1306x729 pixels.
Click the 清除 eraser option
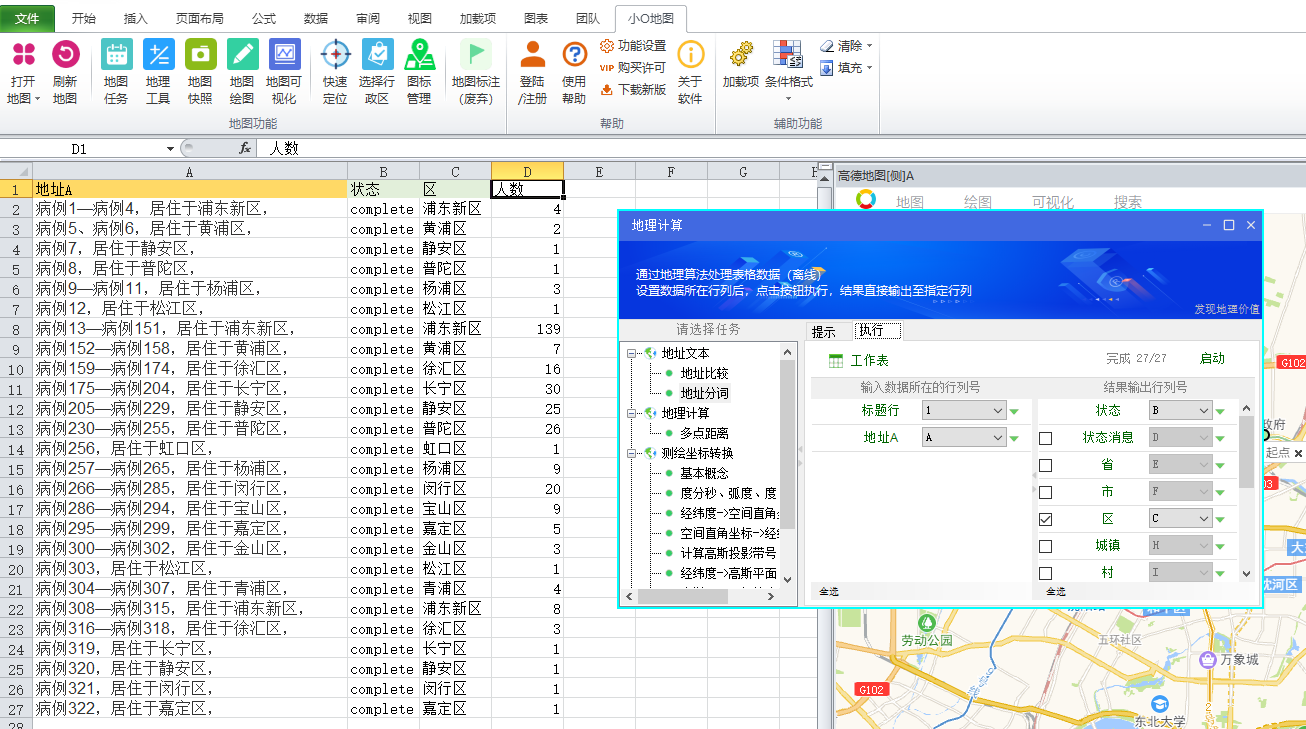(846, 46)
